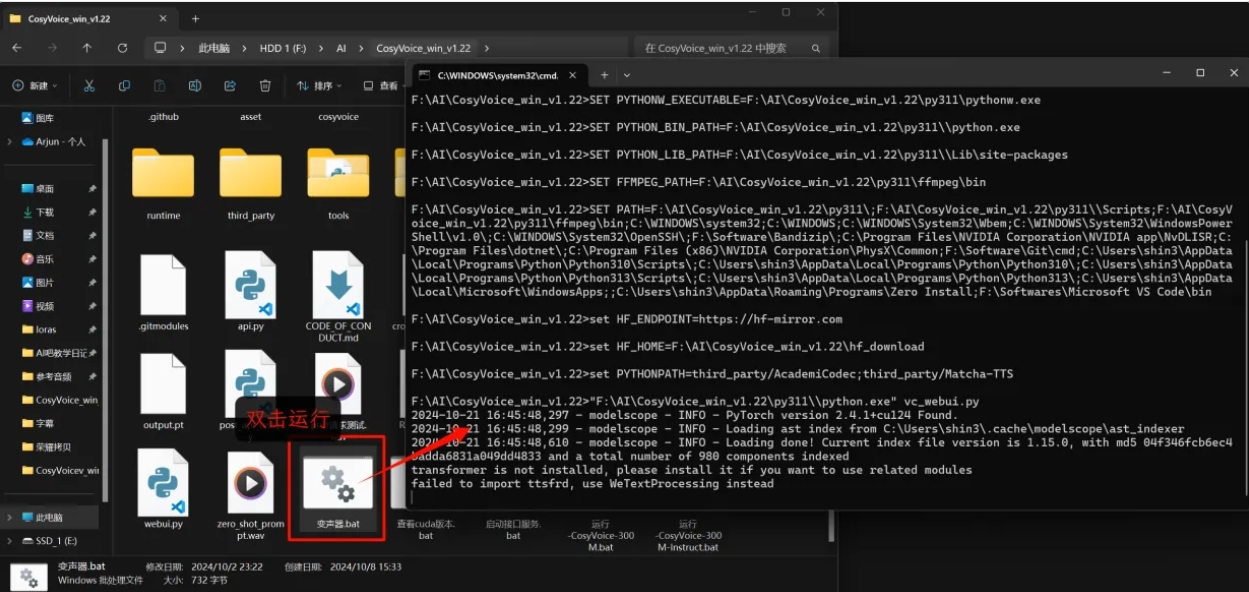Select the 变声器.bat batch file
Image resolution: width=1249 pixels, height=592 pixels.
(x=338, y=490)
